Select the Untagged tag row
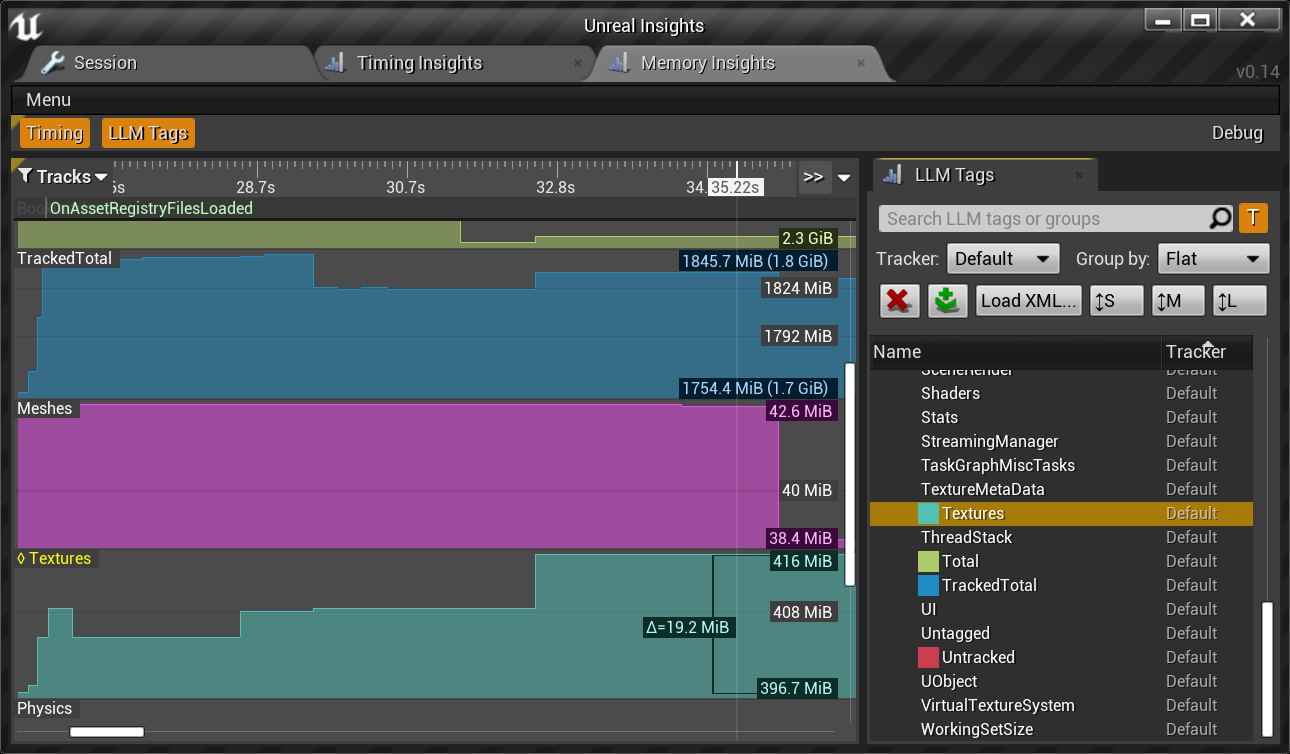The image size is (1290, 754). coord(1061,634)
